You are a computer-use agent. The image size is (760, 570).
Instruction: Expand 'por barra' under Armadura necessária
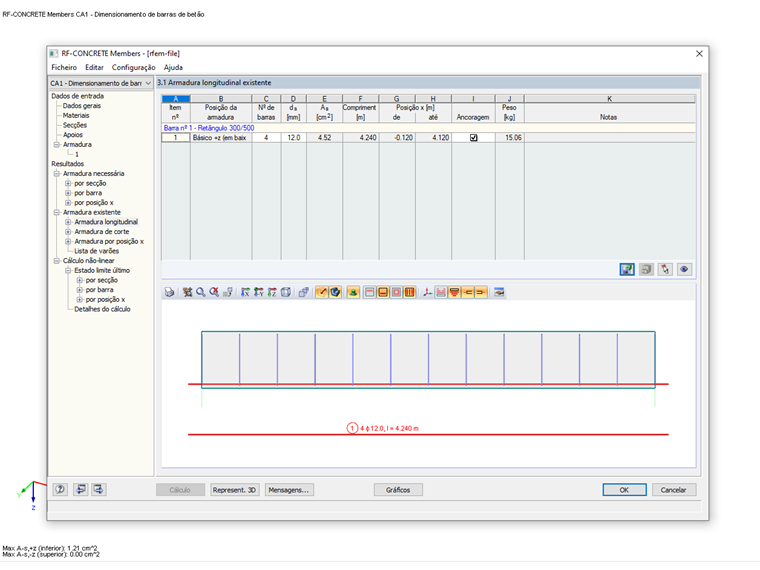point(68,193)
